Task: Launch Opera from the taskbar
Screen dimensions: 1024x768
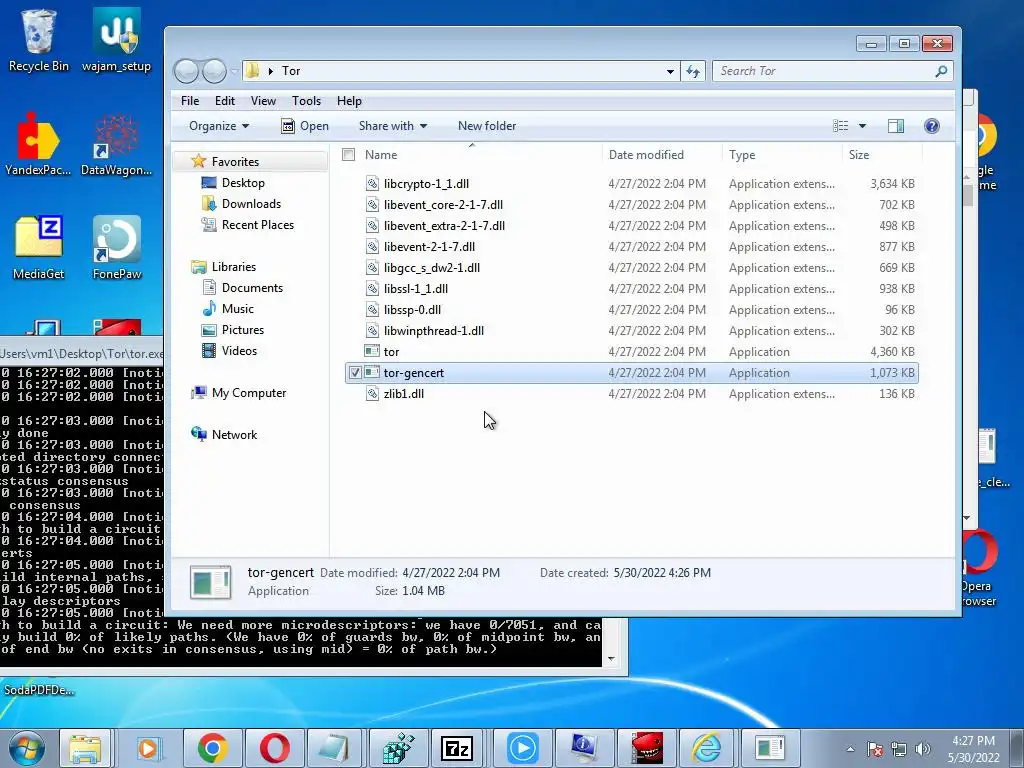Action: point(275,748)
